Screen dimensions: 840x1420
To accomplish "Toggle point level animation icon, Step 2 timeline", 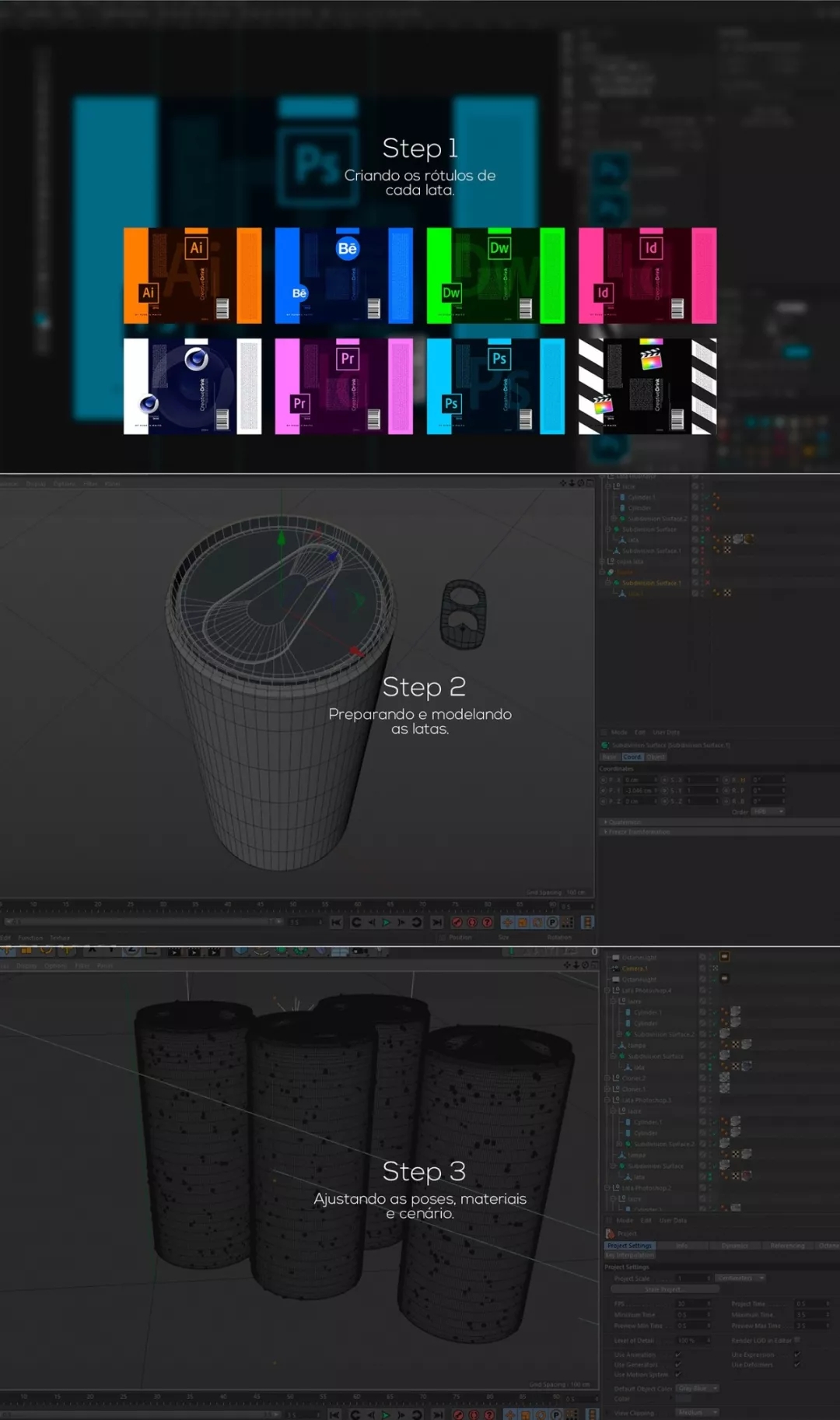I will click(567, 922).
